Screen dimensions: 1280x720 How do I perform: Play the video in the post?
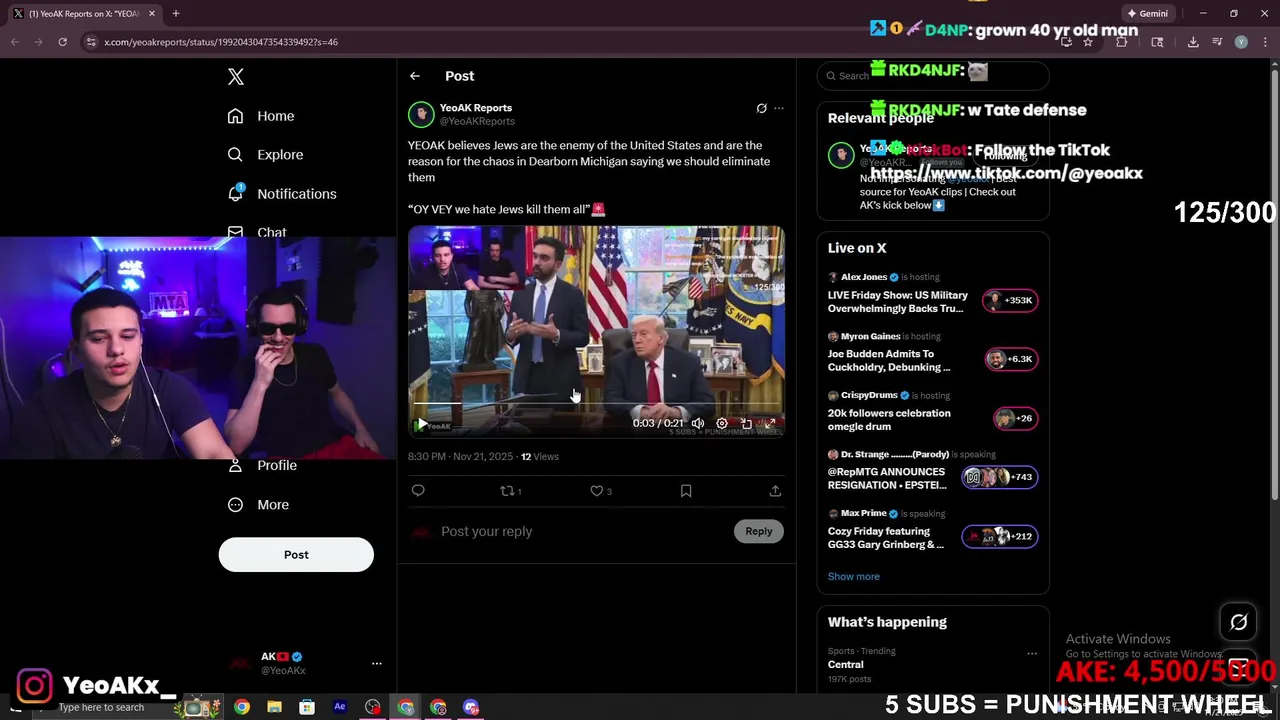click(x=422, y=424)
